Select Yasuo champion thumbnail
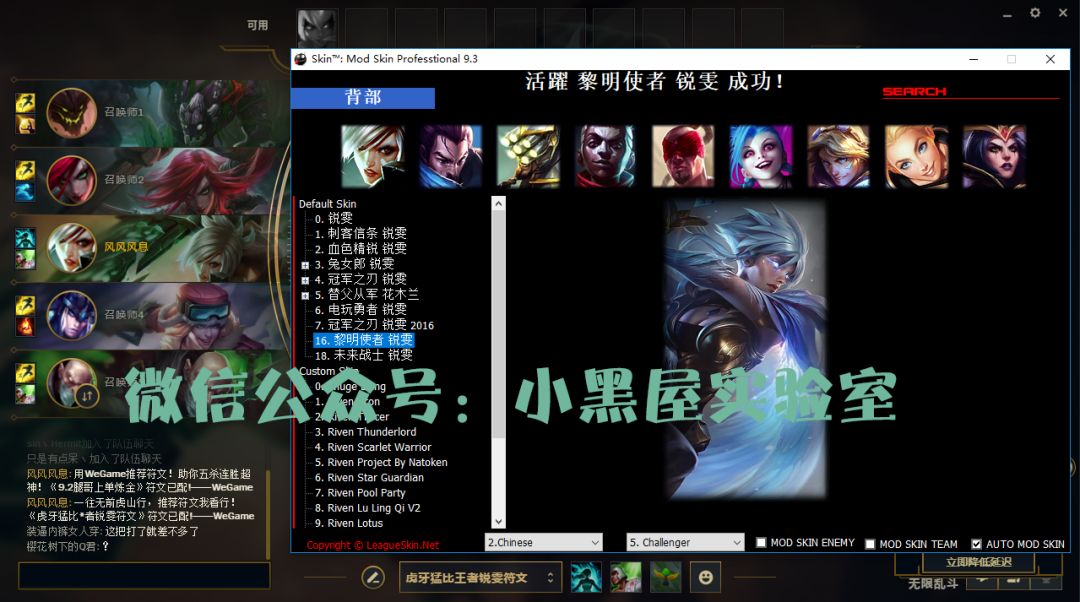1080x602 pixels. tap(450, 156)
